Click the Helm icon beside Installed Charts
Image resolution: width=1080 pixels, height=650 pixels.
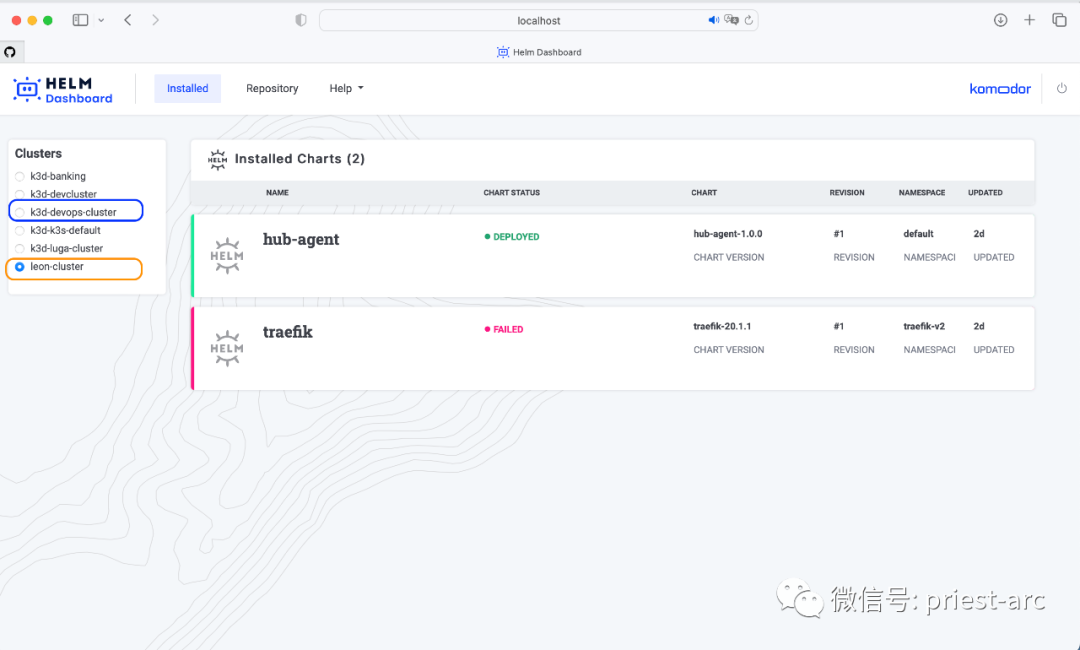[217, 160]
